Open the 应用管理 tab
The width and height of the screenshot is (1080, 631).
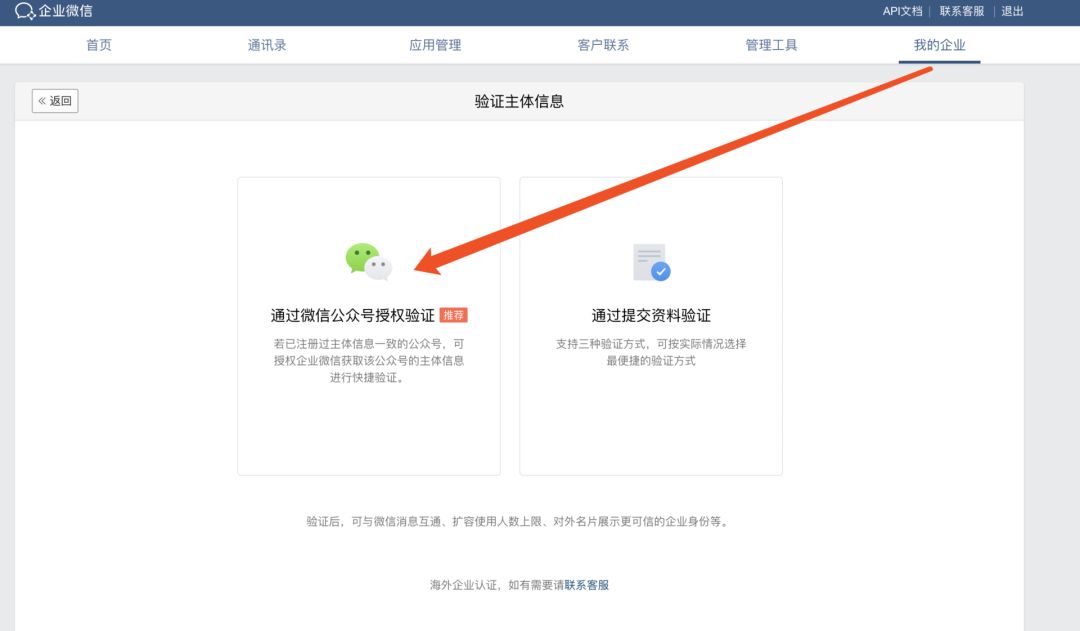[435, 45]
